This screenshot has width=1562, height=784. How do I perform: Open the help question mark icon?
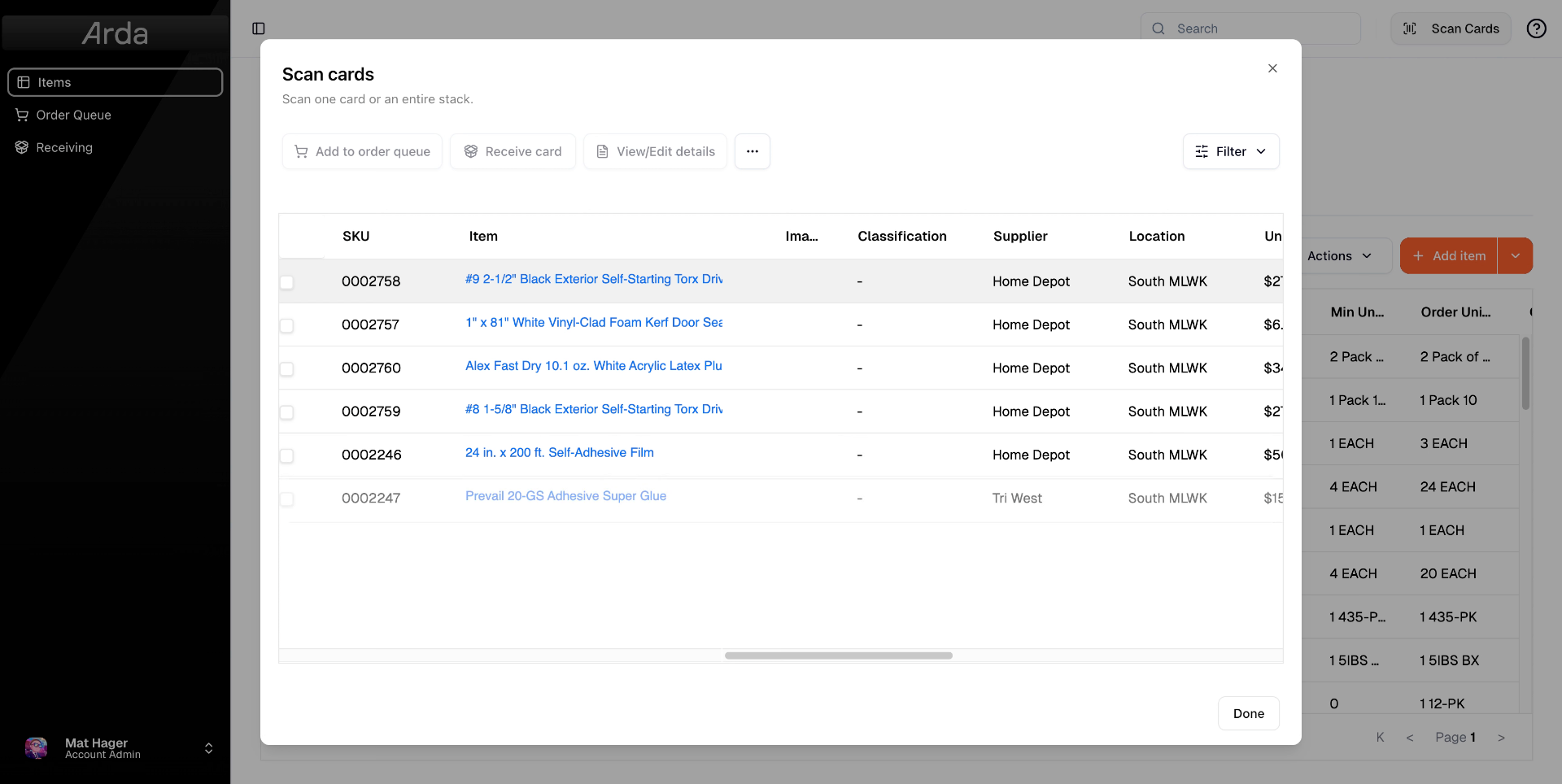[1536, 28]
